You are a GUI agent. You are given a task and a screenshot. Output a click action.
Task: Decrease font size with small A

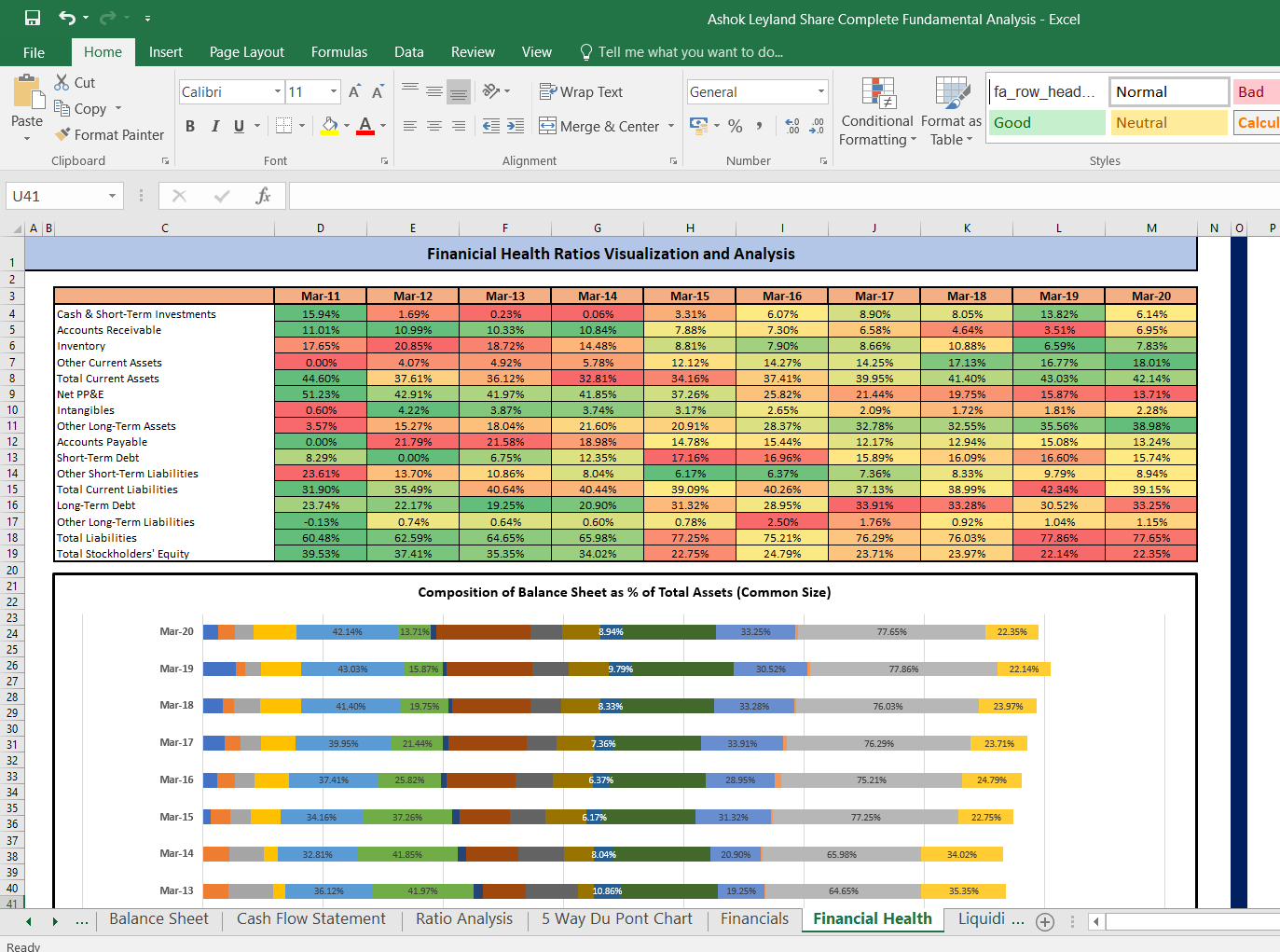[x=378, y=91]
